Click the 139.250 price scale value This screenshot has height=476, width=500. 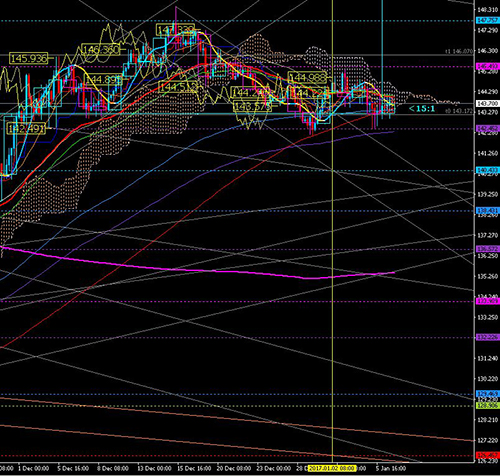(488, 194)
